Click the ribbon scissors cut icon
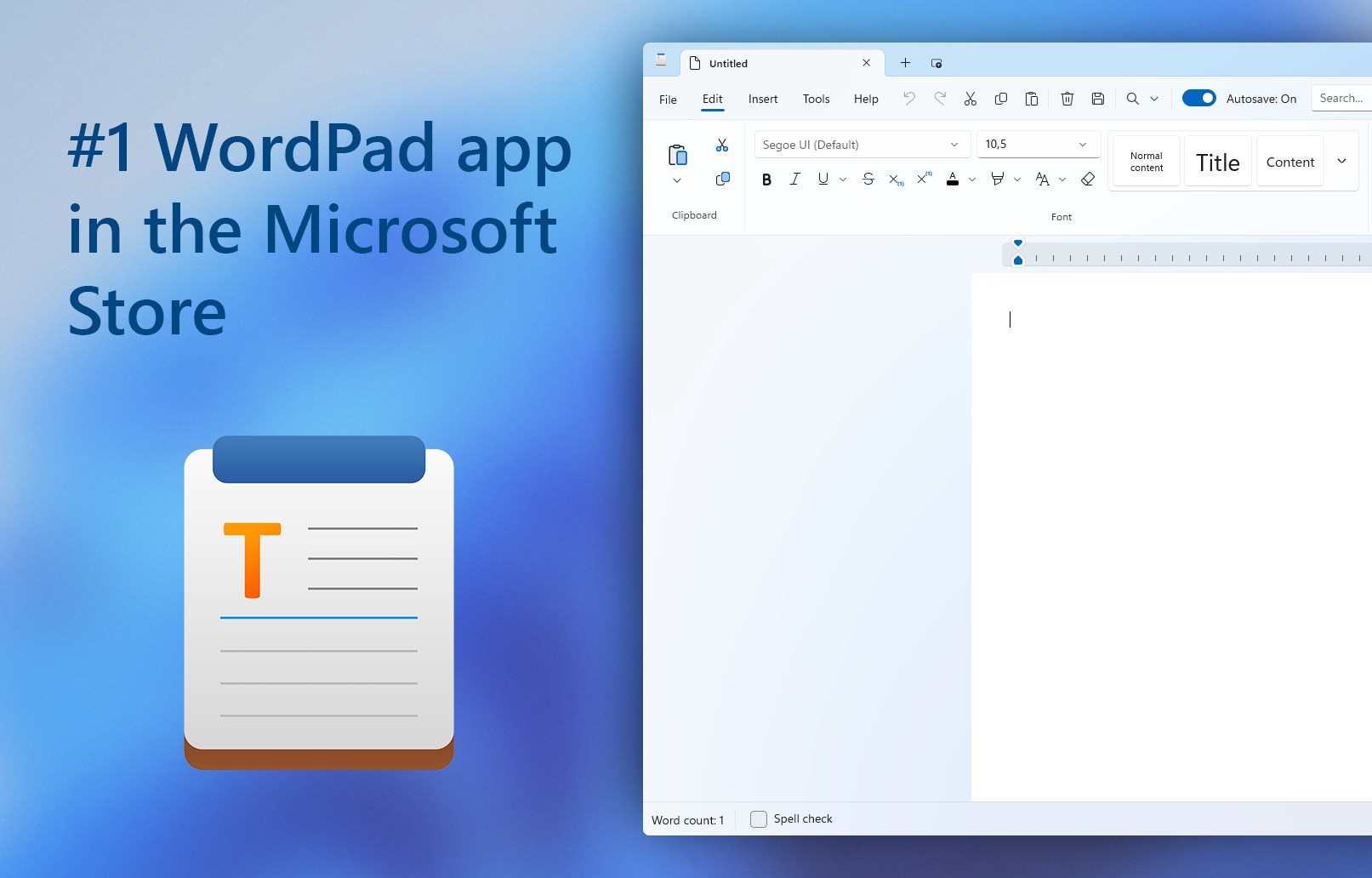The image size is (1372, 878). 722,145
